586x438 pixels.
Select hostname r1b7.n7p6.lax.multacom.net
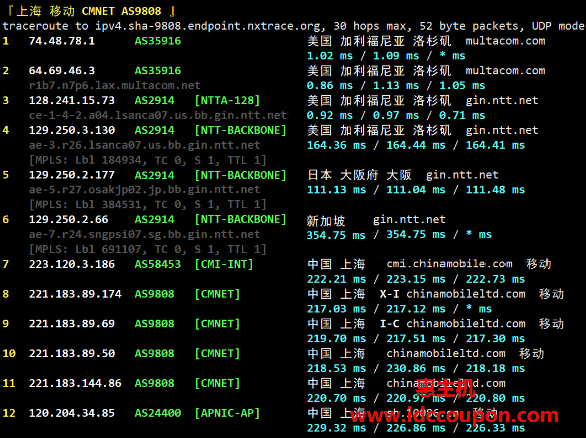115,86
